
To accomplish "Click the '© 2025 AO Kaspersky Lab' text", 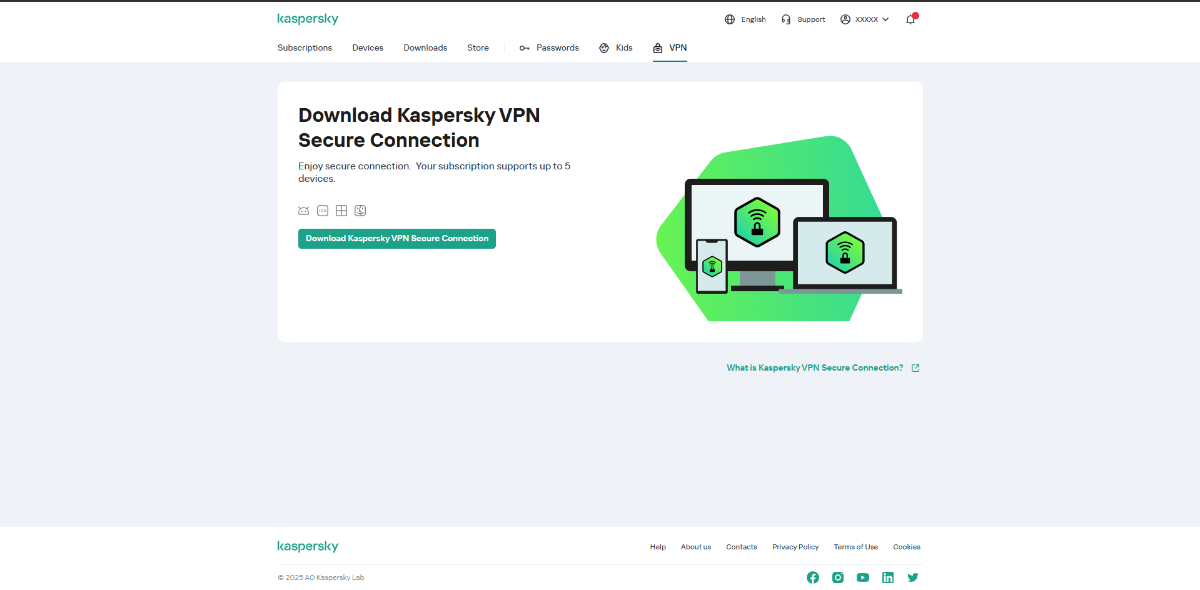I will click(x=321, y=577).
